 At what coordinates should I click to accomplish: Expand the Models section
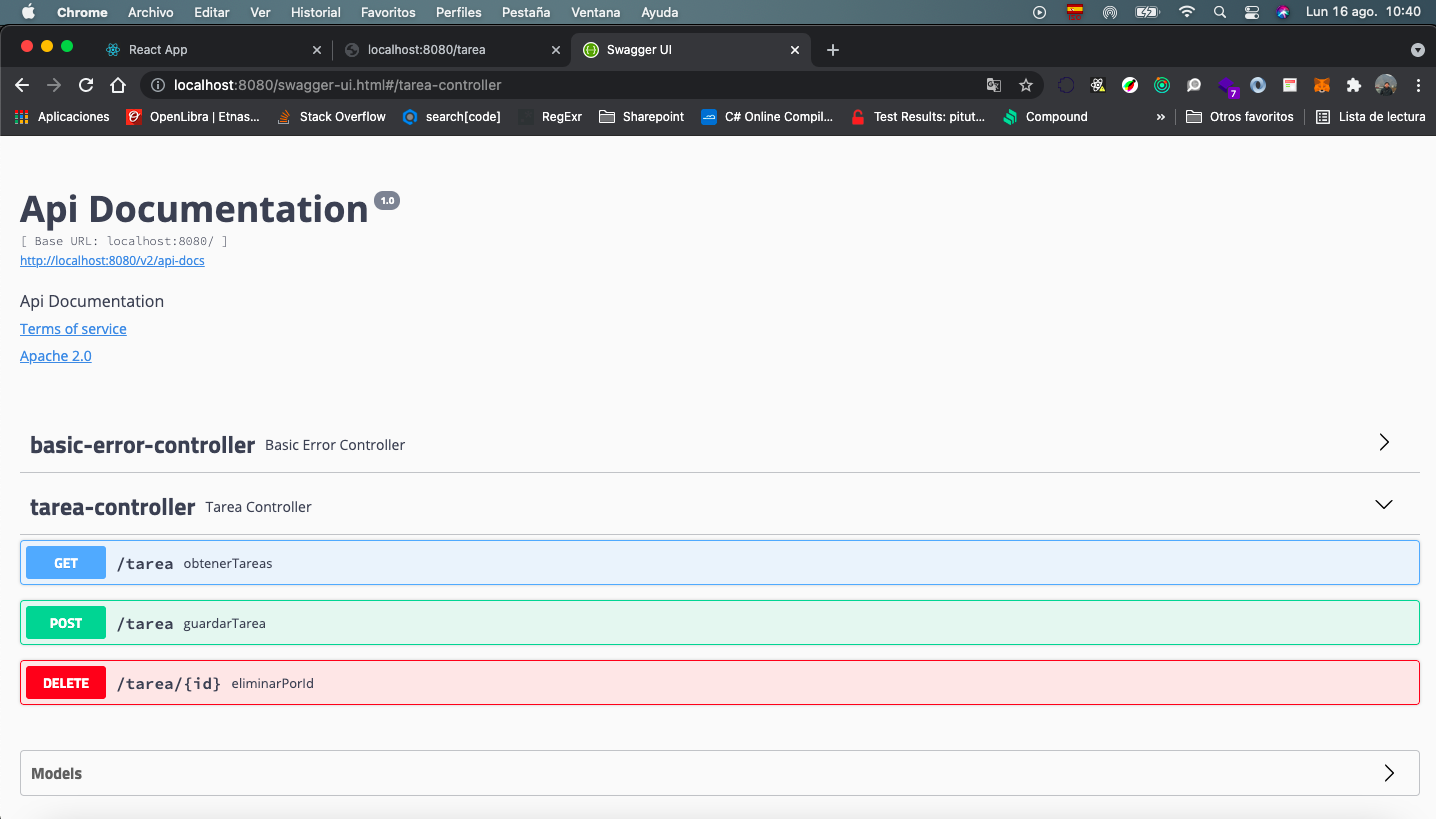coord(1389,773)
